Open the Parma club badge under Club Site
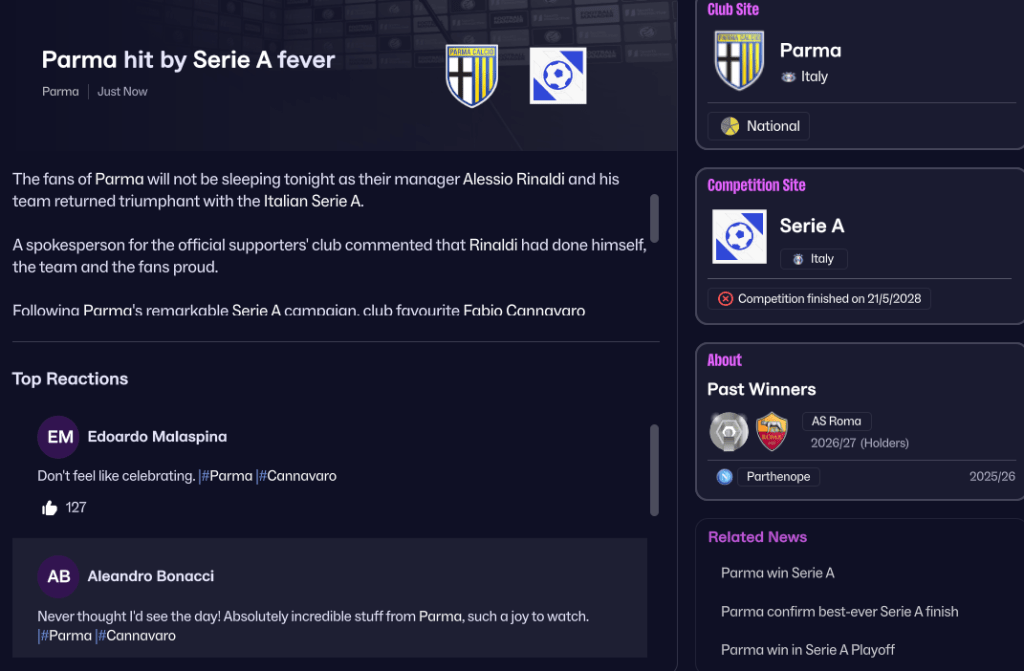Viewport: 1024px width, 671px height. tap(739, 61)
